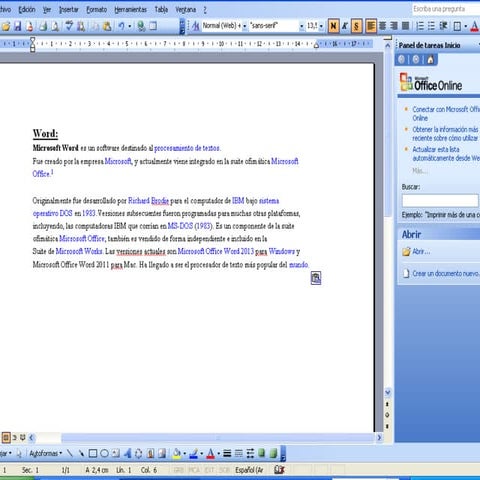
Task: Open the font name dropdown showing sans-serif
Action: [x=301, y=26]
